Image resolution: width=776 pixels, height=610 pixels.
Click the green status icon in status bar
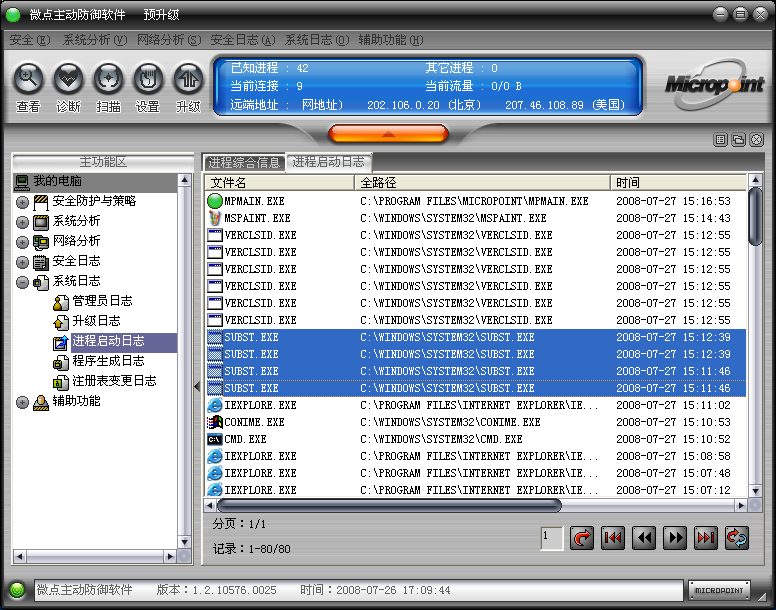tap(17, 590)
